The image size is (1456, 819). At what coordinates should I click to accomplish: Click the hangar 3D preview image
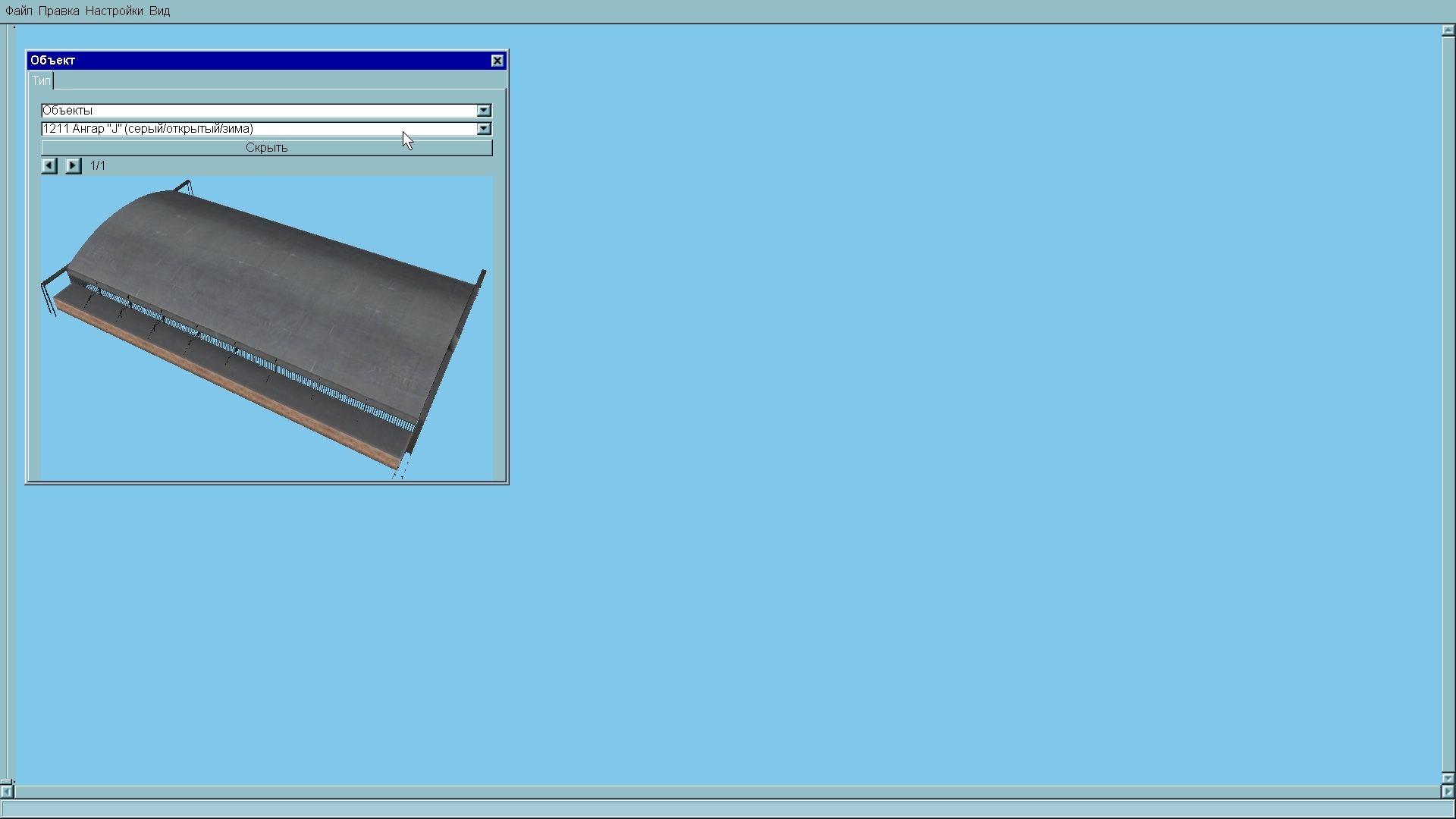coord(267,328)
